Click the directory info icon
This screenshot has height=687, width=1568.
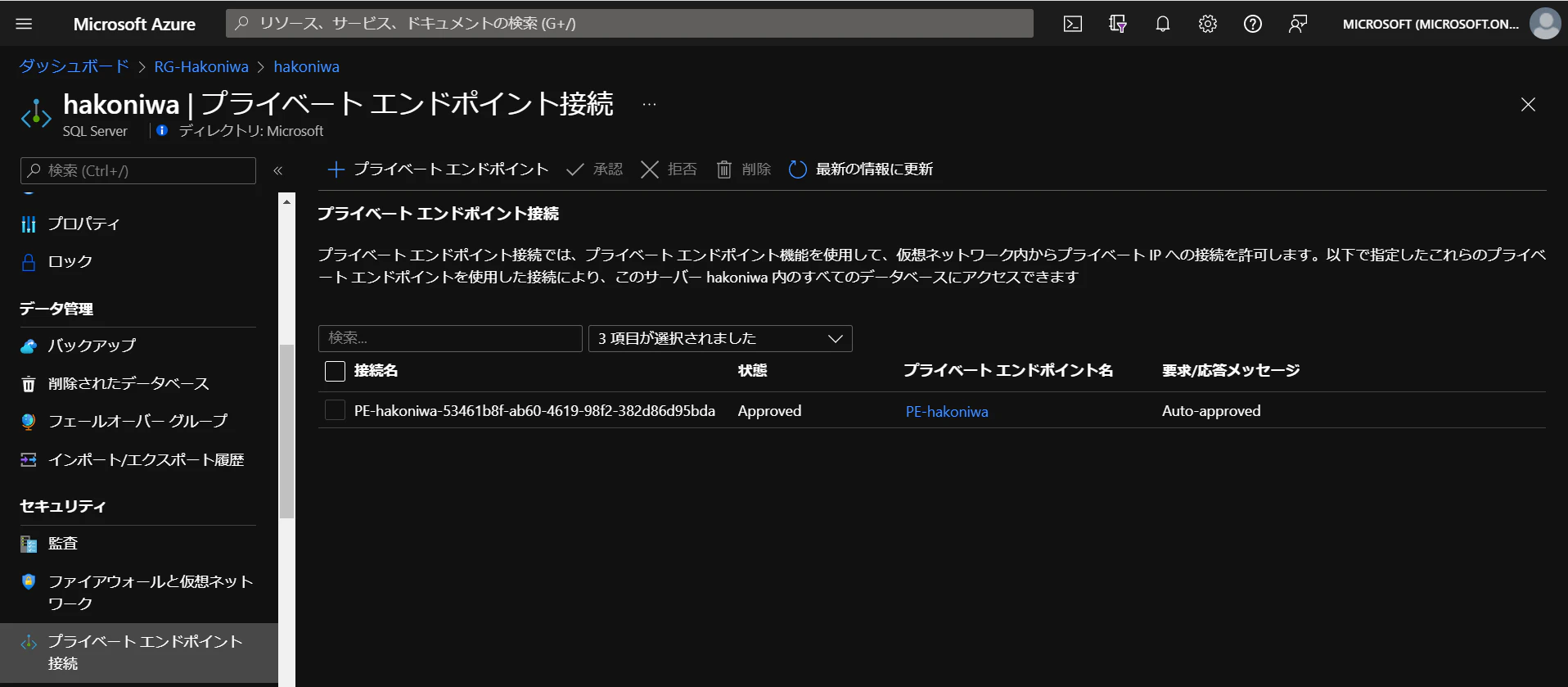tap(162, 130)
